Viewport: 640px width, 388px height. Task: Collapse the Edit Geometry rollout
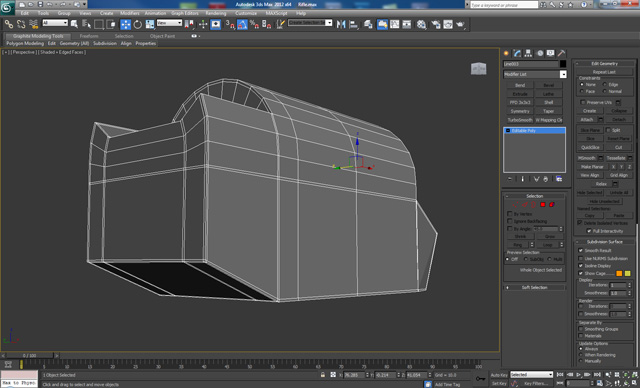pos(604,64)
